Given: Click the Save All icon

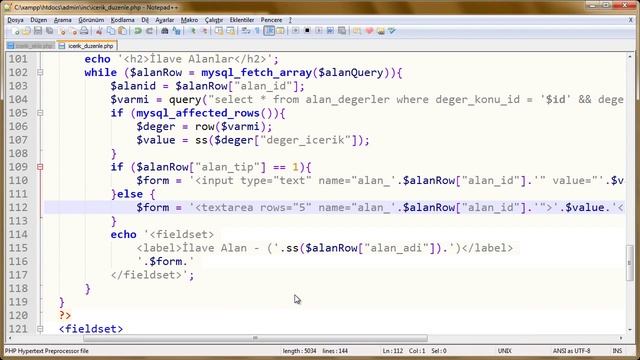Looking at the screenshot, I should 49,31.
